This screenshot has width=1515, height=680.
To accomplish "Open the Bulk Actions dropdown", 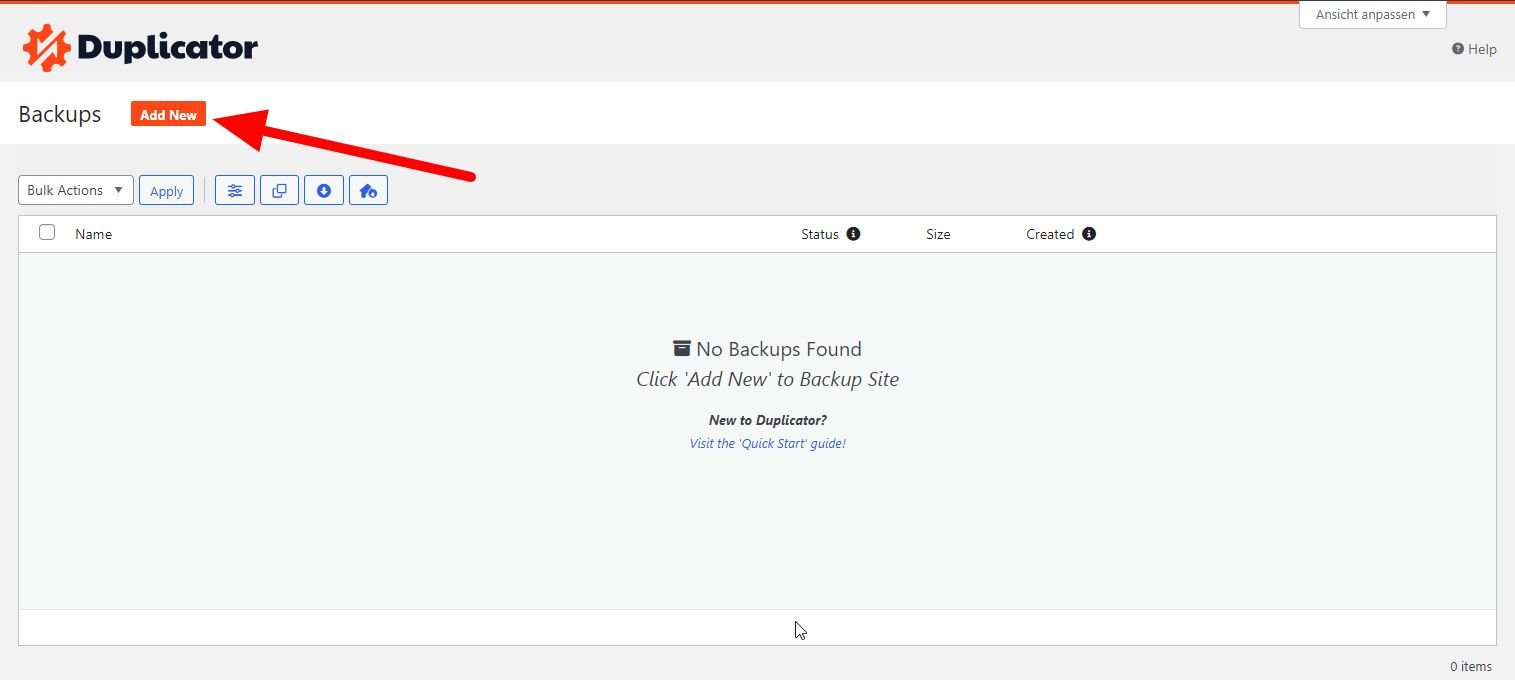I will (x=75, y=190).
